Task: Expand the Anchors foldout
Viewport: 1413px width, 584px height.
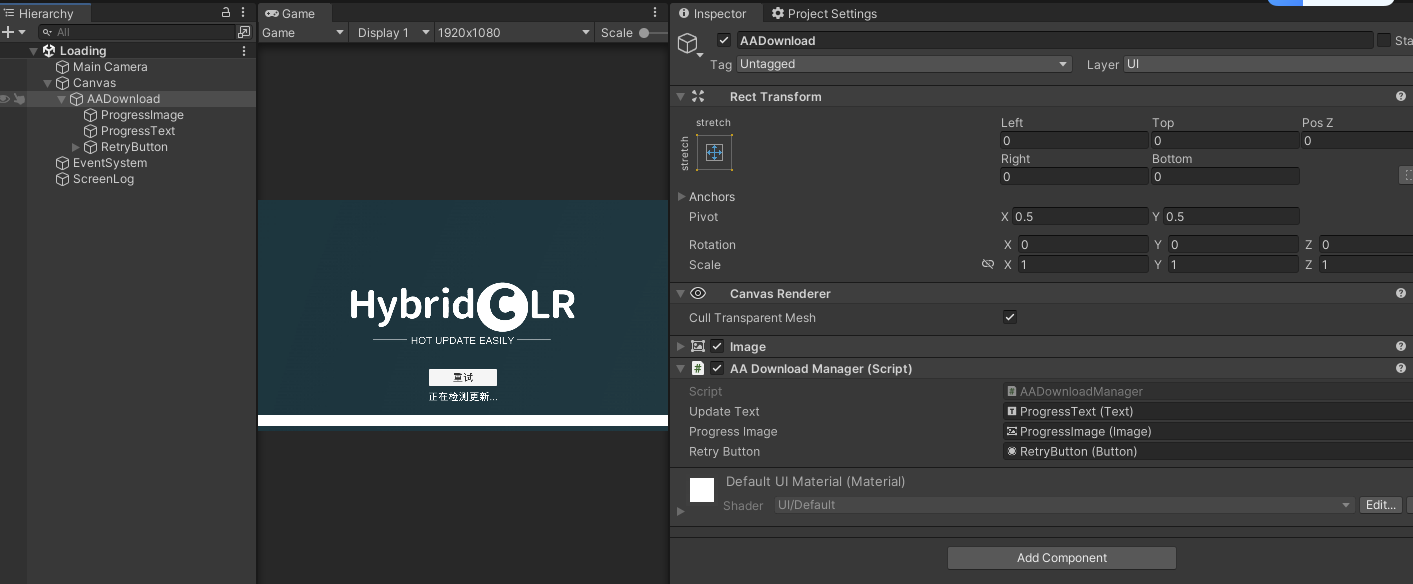Action: (x=682, y=197)
